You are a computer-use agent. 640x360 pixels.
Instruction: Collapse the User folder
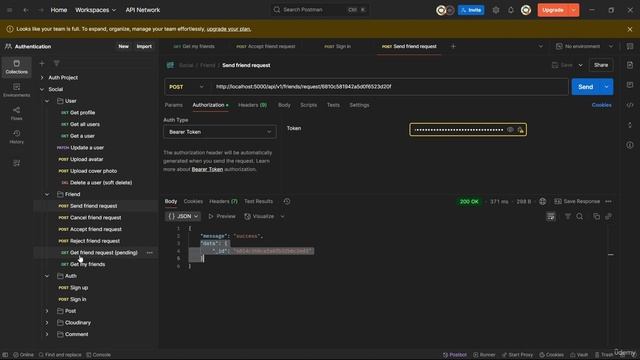click(x=47, y=101)
